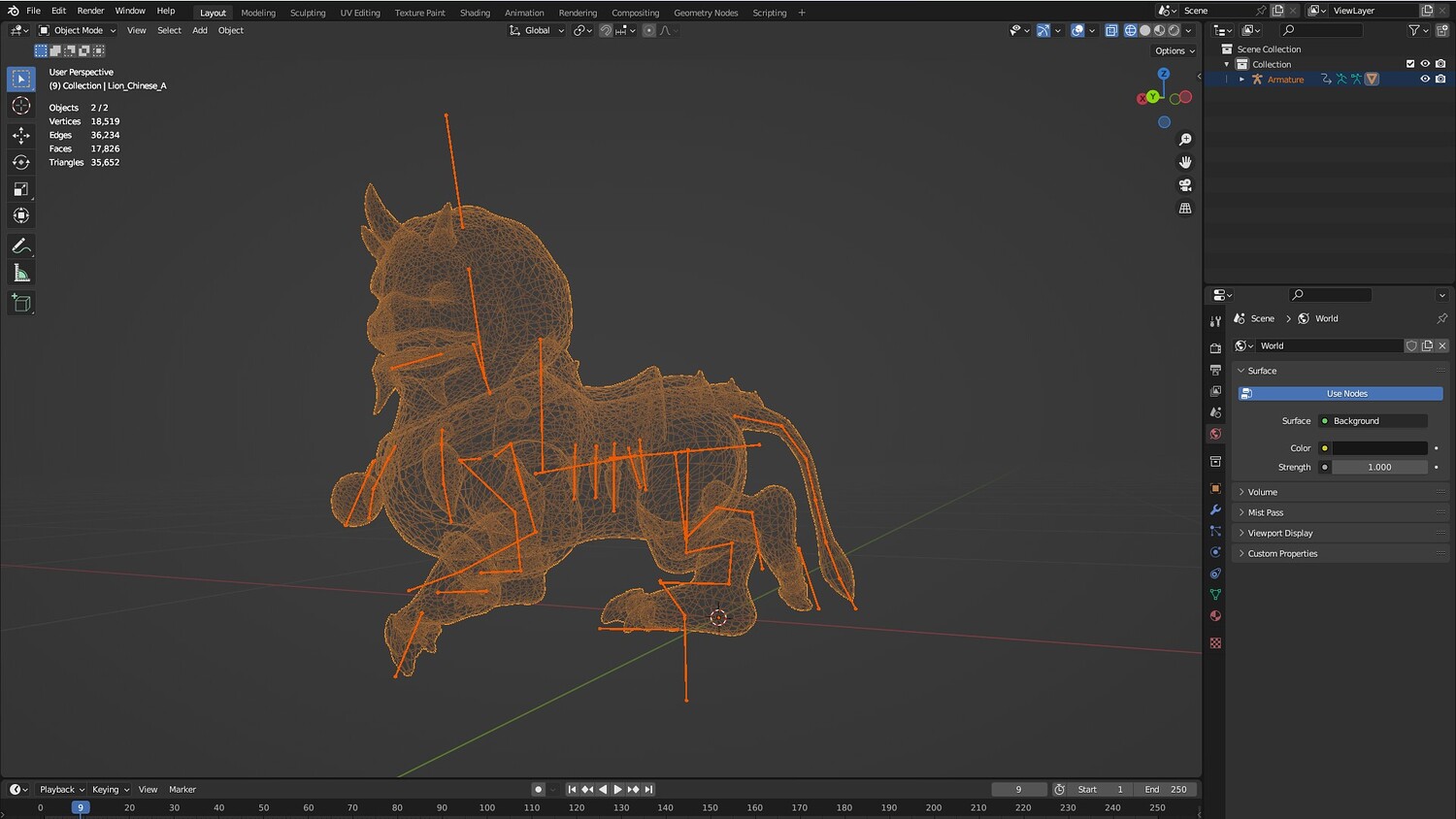The image size is (1456, 819).
Task: Open the Add menu in viewport
Action: (200, 30)
